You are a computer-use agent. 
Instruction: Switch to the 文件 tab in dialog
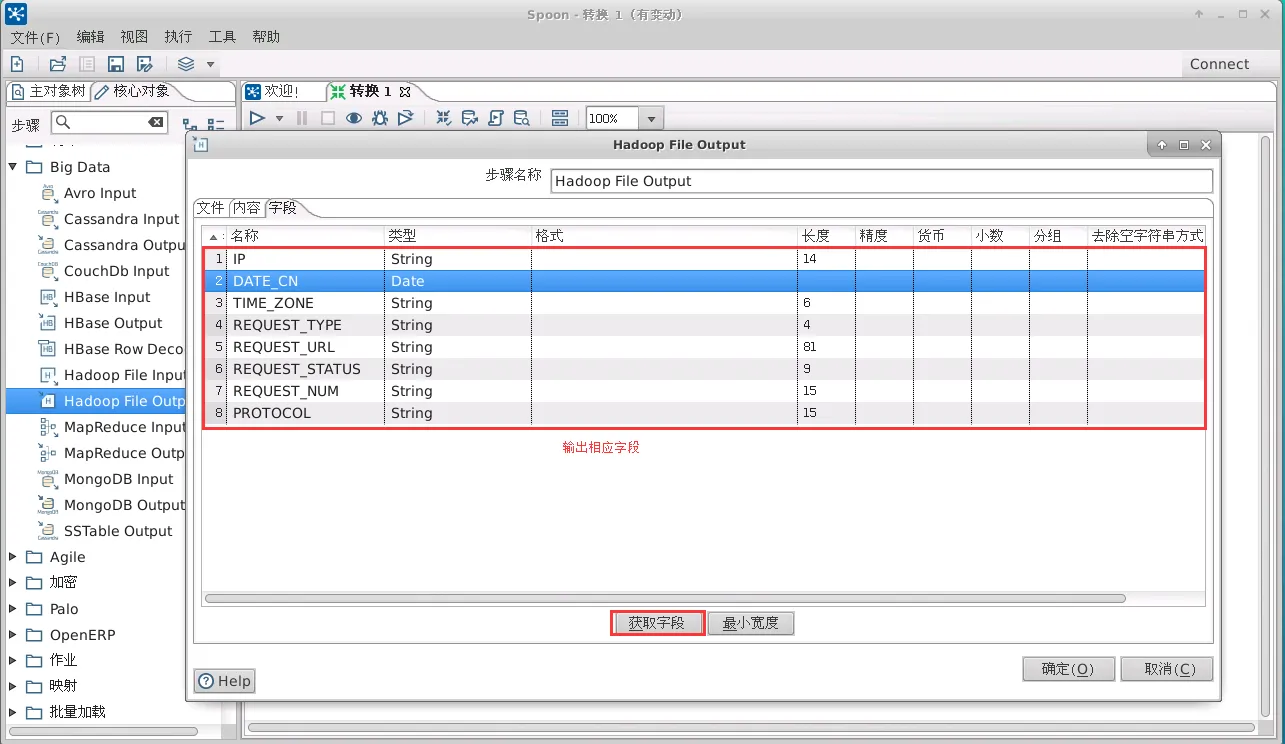click(210, 208)
